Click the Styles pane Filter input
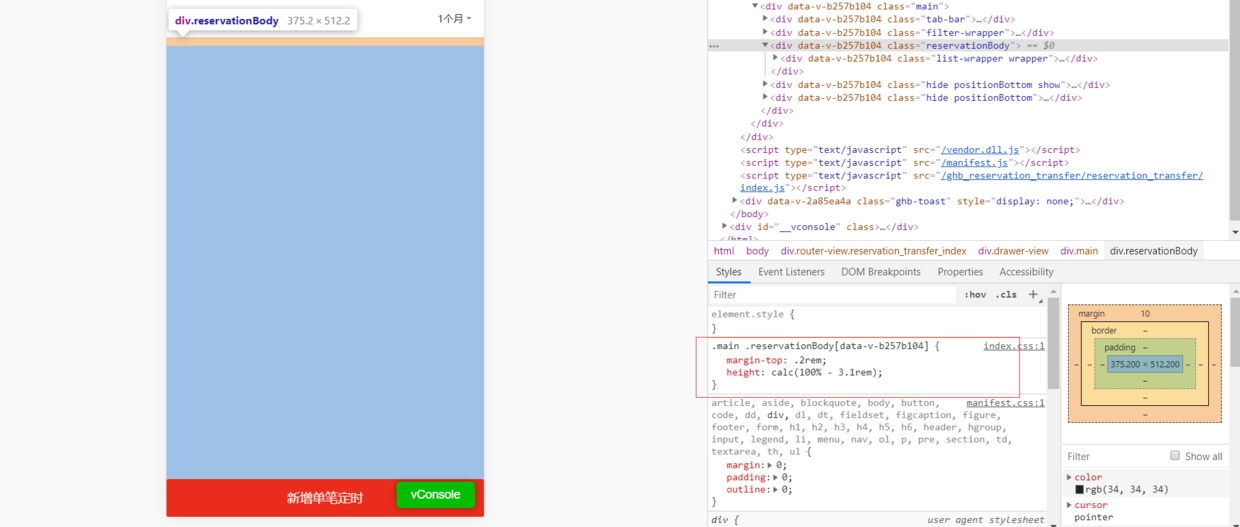 [x=833, y=295]
